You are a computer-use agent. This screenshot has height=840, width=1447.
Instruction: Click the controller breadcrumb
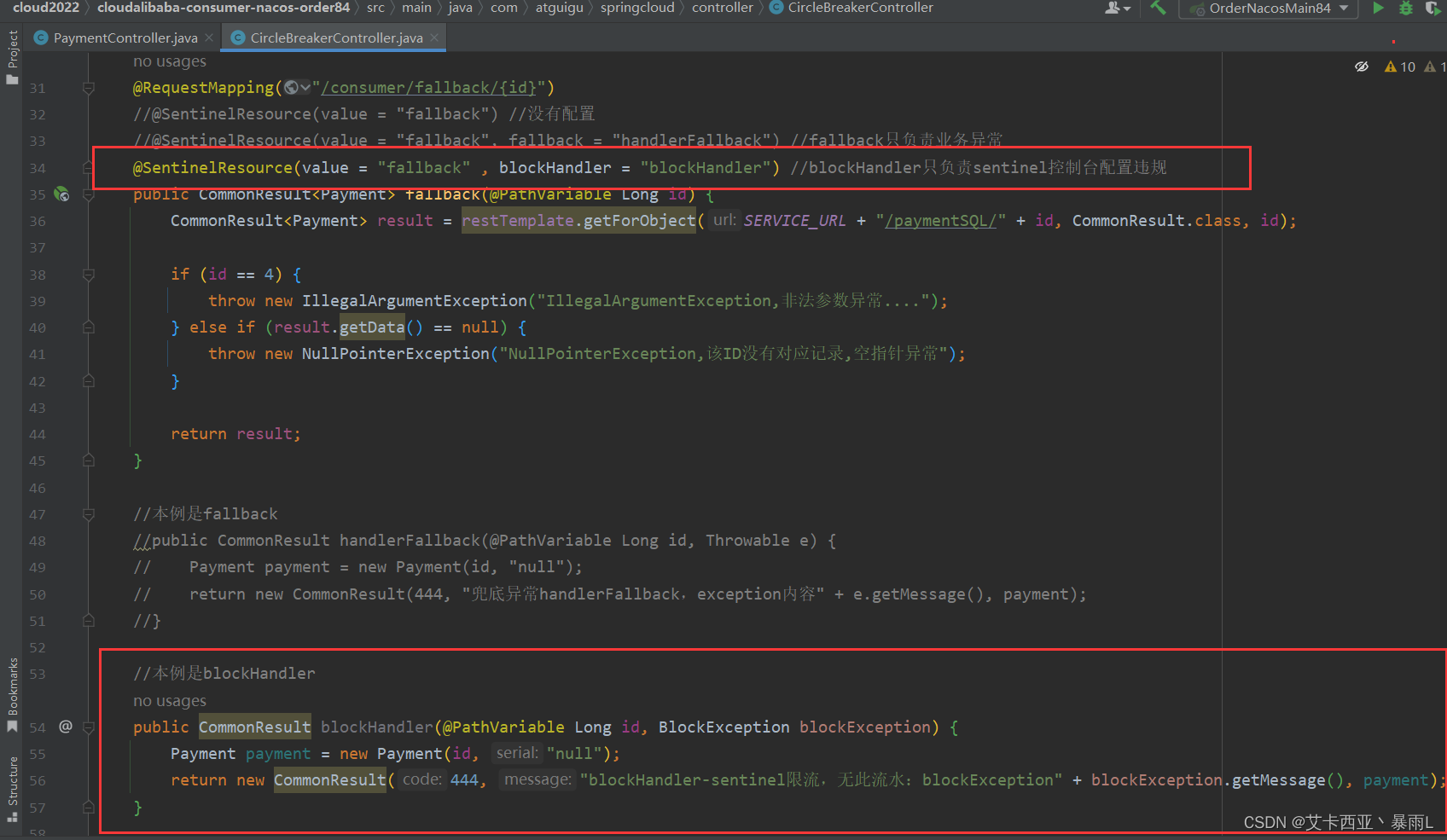point(723,8)
